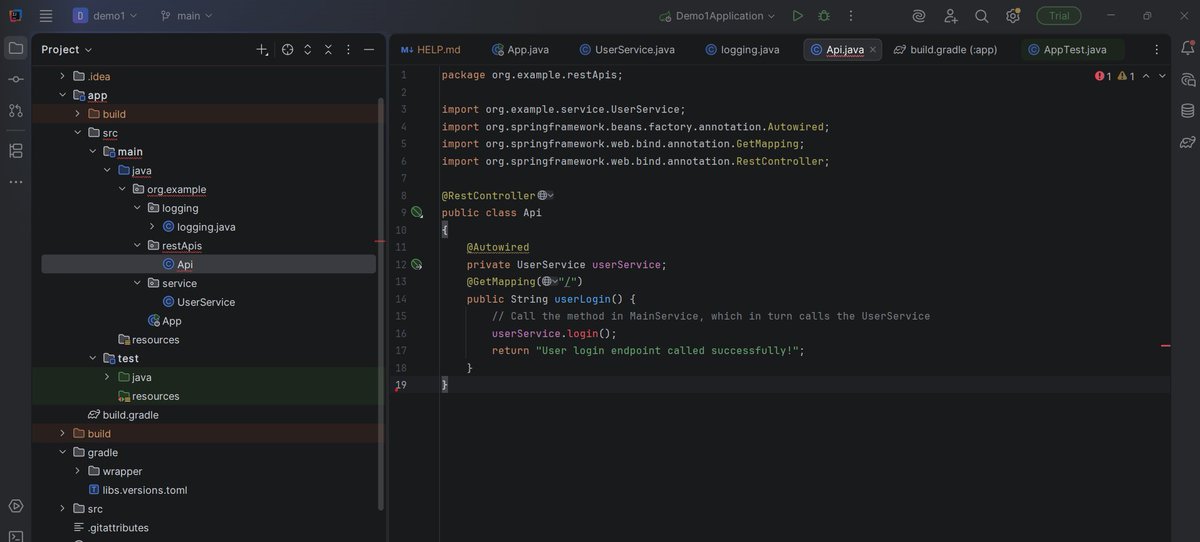Open the Commit tool window icon

[x=16, y=79]
